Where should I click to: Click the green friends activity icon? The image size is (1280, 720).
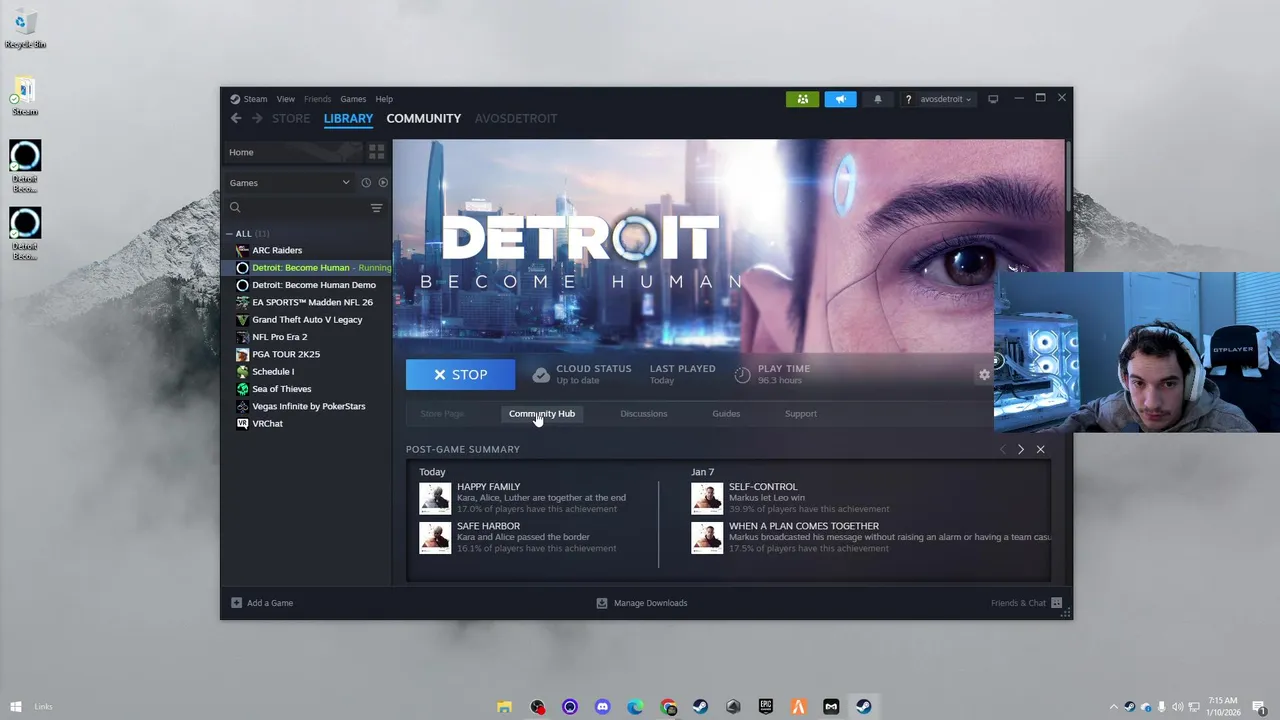(x=802, y=99)
